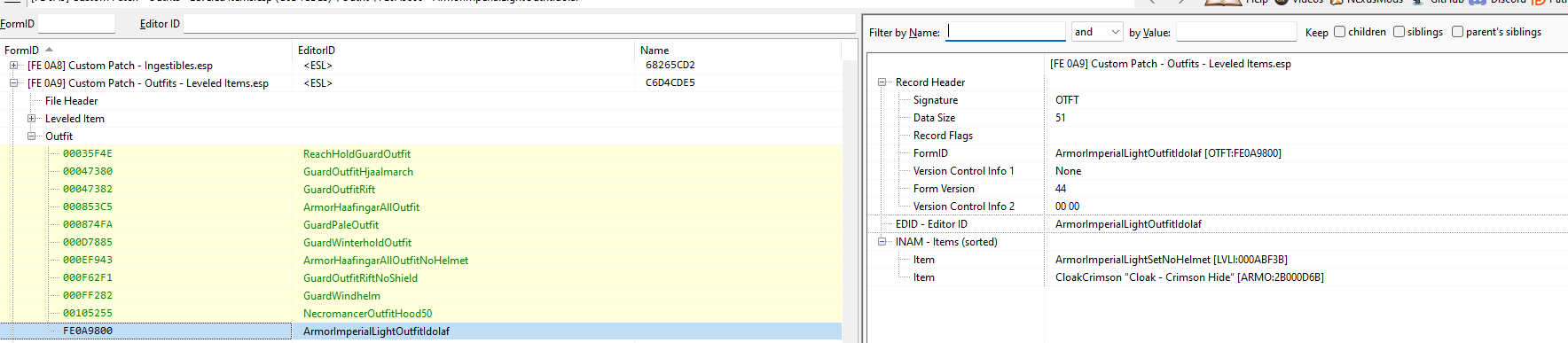The width and height of the screenshot is (1568, 343).
Task: Select outfit record FE0A9800
Action: pyautogui.click(x=88, y=331)
